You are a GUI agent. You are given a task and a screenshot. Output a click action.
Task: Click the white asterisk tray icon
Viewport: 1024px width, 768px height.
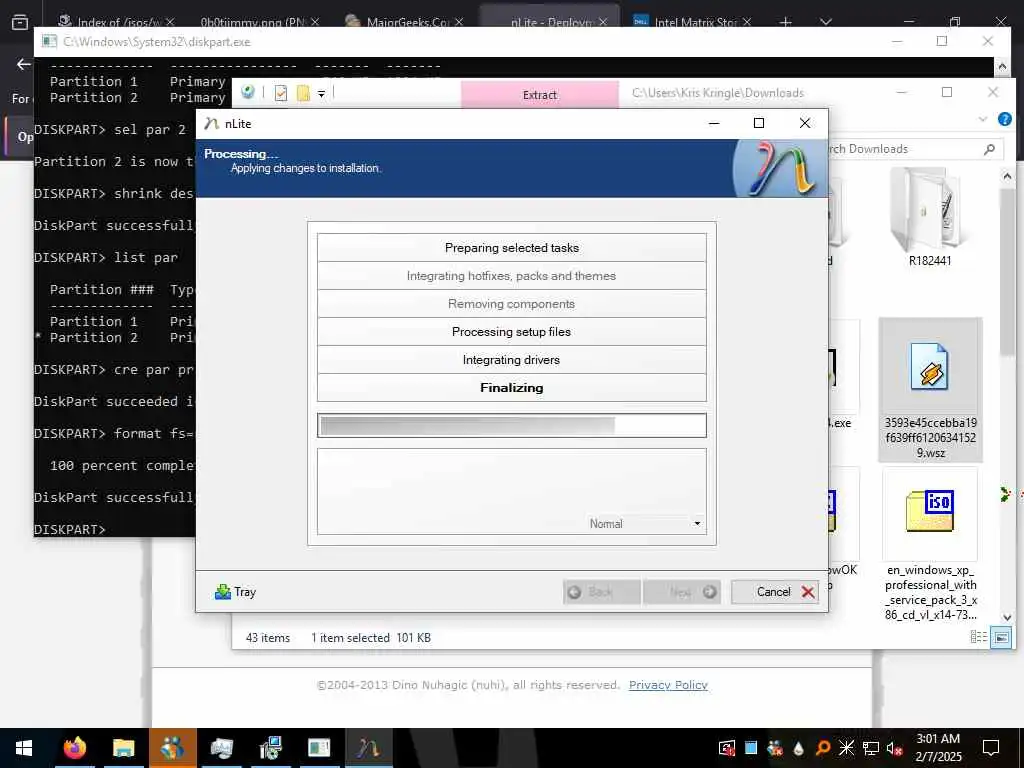click(846, 748)
